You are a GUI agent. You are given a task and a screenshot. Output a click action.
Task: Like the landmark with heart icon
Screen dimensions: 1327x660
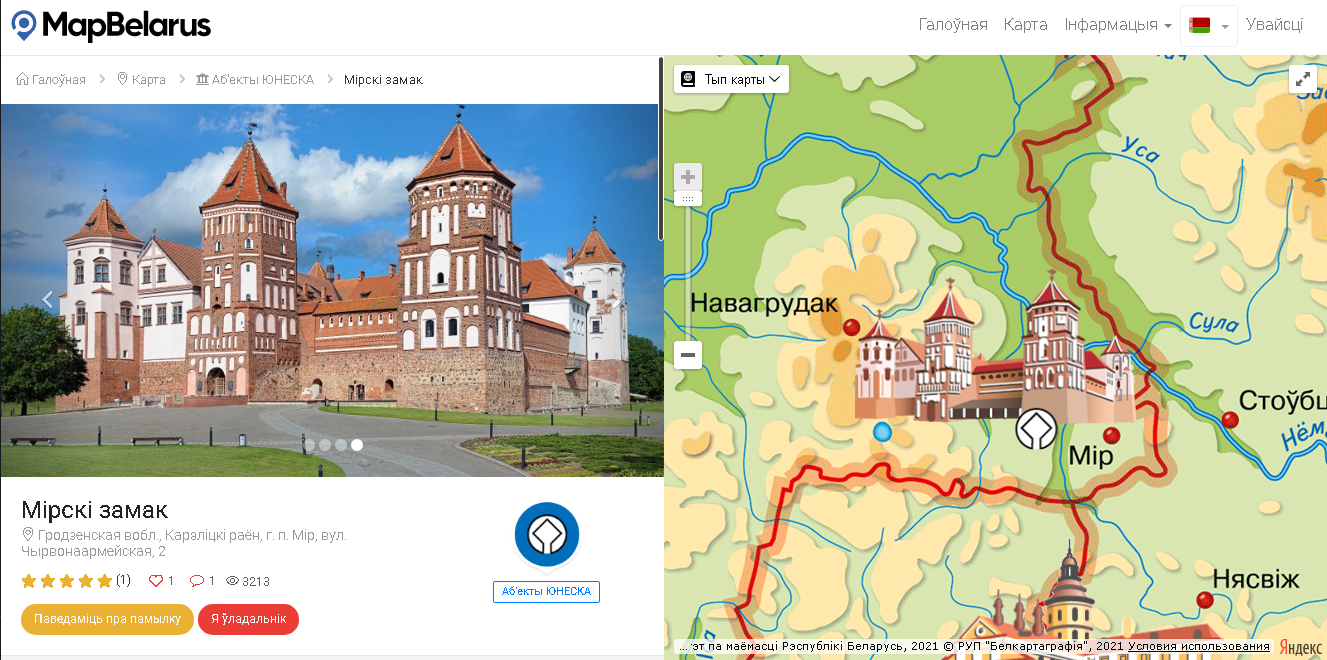point(155,581)
